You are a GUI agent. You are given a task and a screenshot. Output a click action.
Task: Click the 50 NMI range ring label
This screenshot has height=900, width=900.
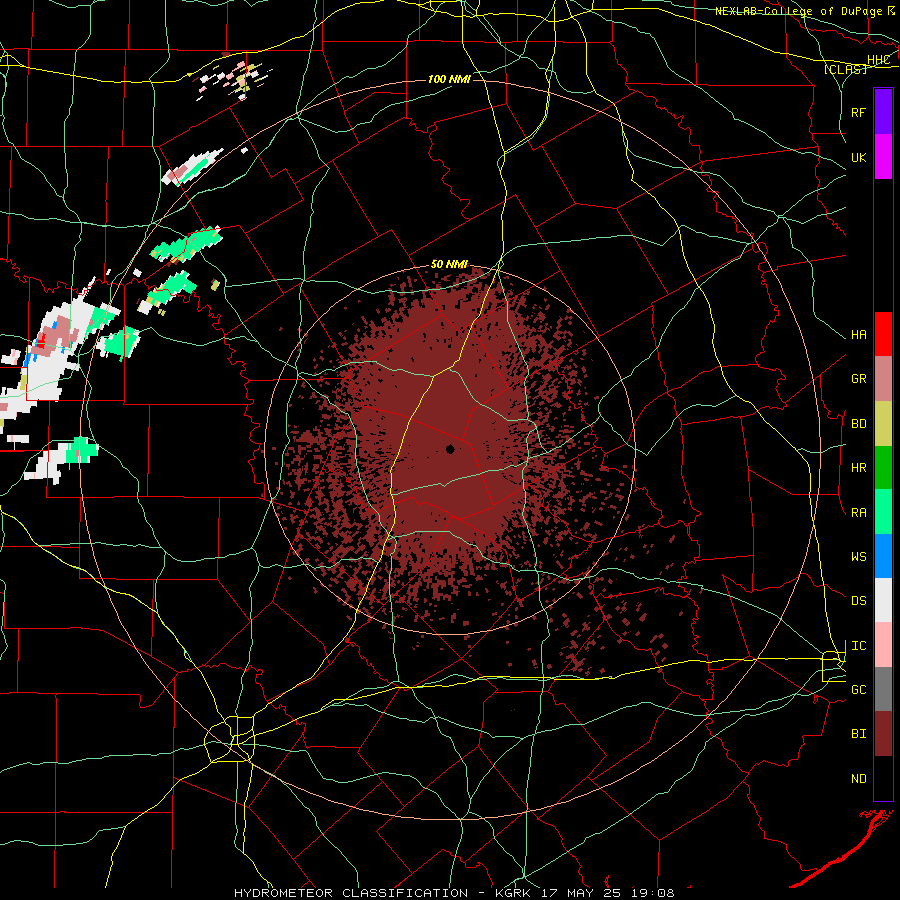pos(449,264)
